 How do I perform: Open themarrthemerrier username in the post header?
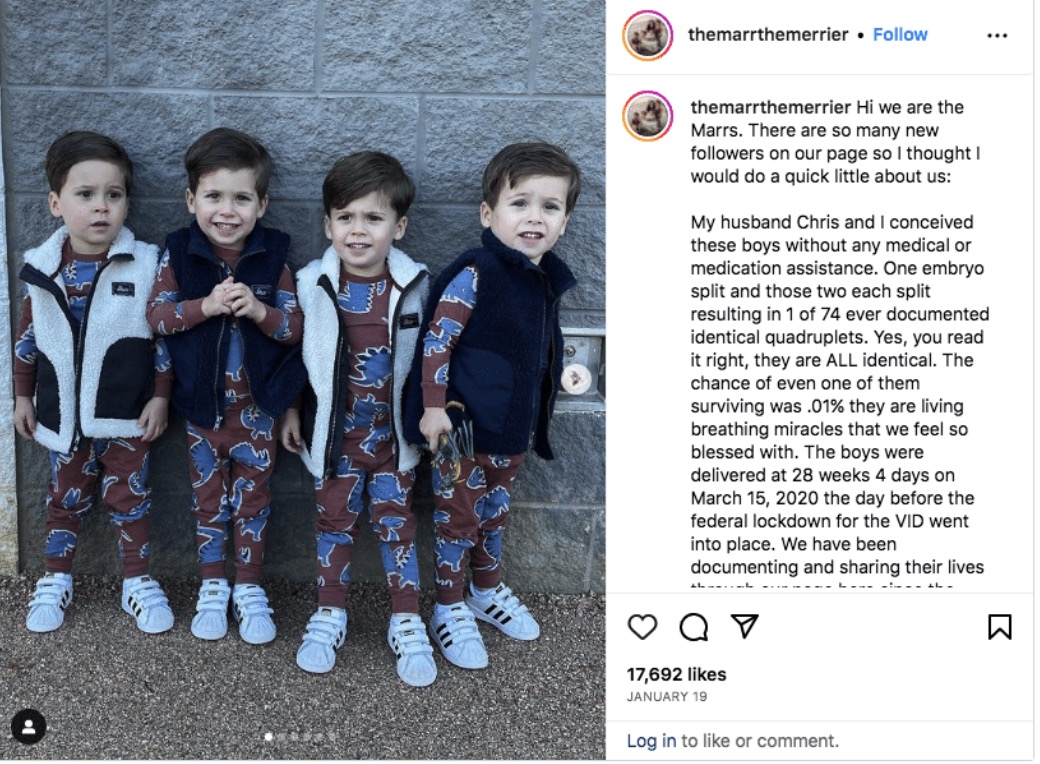pyautogui.click(x=768, y=34)
